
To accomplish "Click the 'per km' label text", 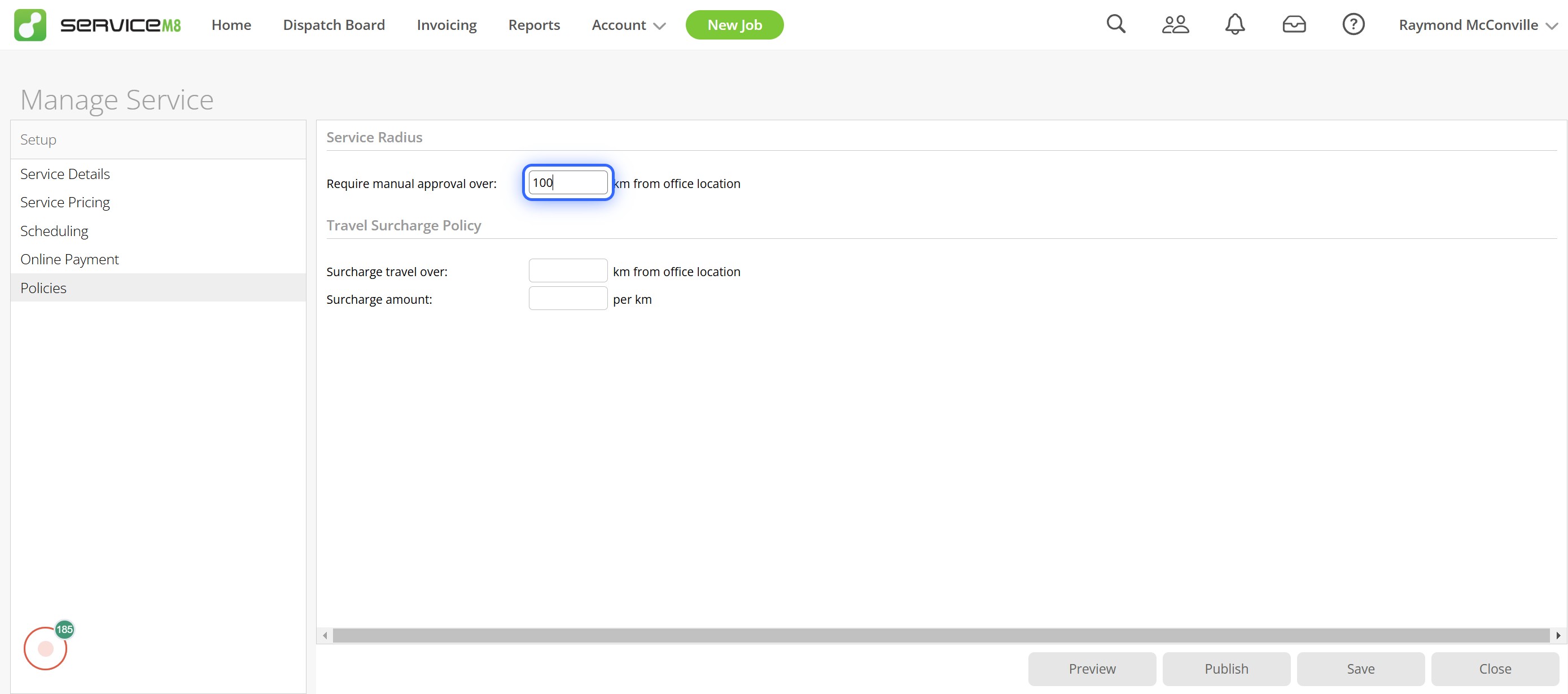I will (x=632, y=299).
